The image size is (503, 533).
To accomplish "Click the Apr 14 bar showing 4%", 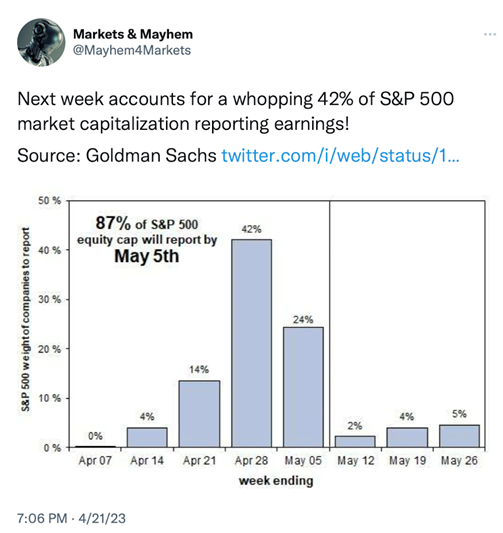I will pos(147,437).
